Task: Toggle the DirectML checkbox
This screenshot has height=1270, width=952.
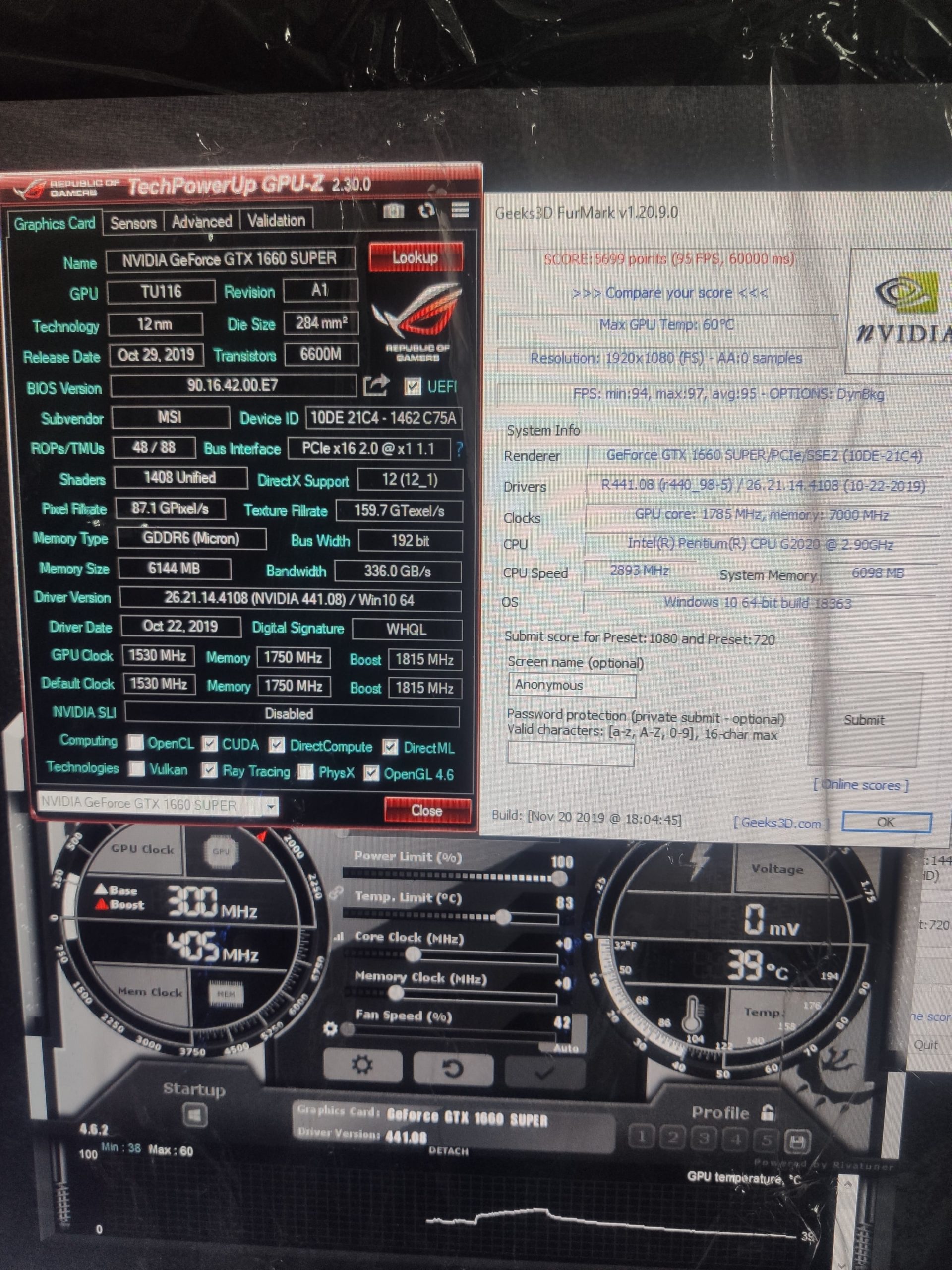Action: pyautogui.click(x=390, y=747)
